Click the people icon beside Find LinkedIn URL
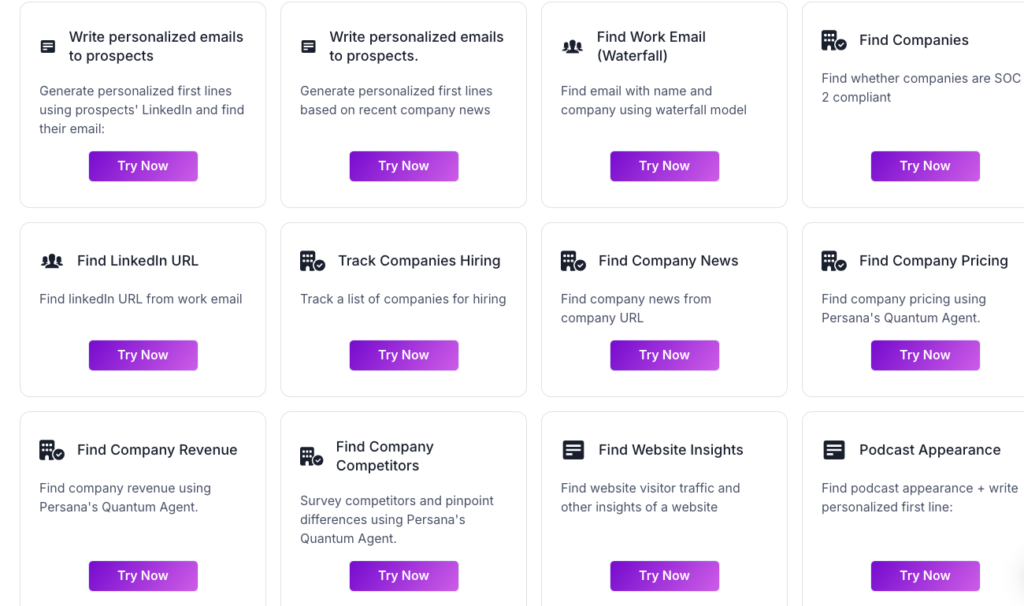This screenshot has width=1024, height=606. (52, 261)
